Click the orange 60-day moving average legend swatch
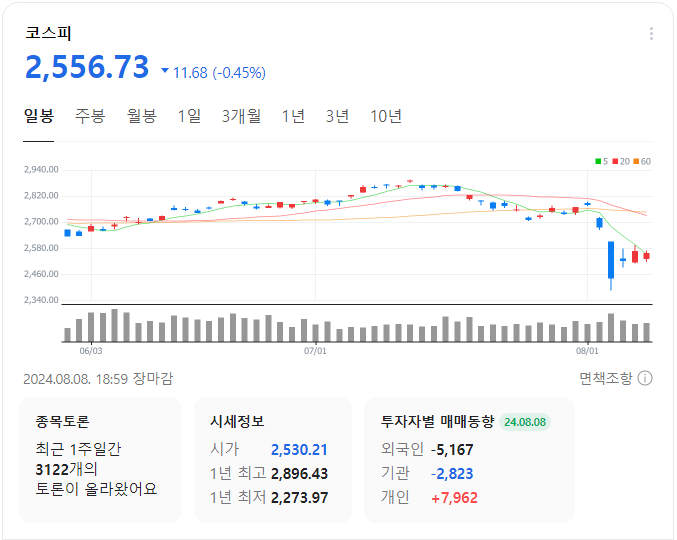Image resolution: width=677 pixels, height=540 pixels. click(x=636, y=161)
